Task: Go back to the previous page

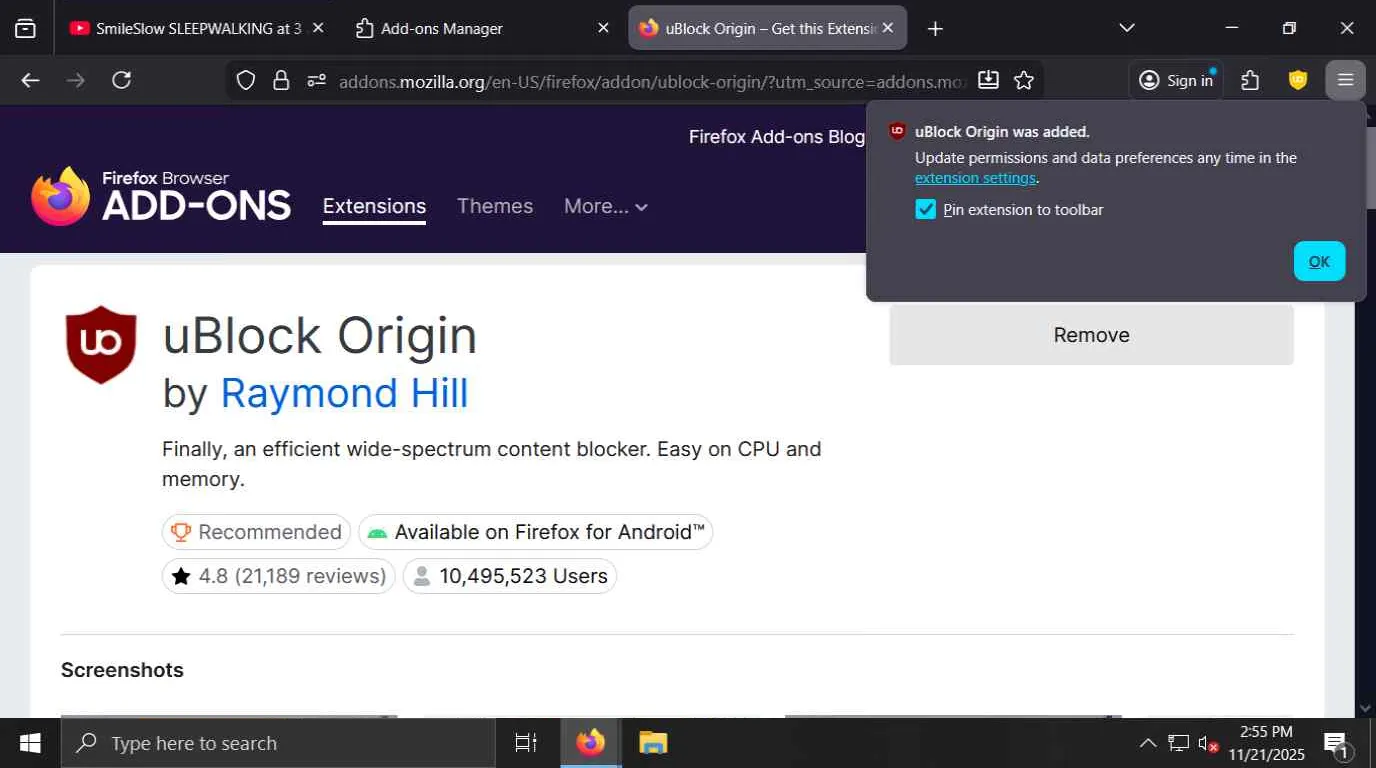Action: (31, 80)
